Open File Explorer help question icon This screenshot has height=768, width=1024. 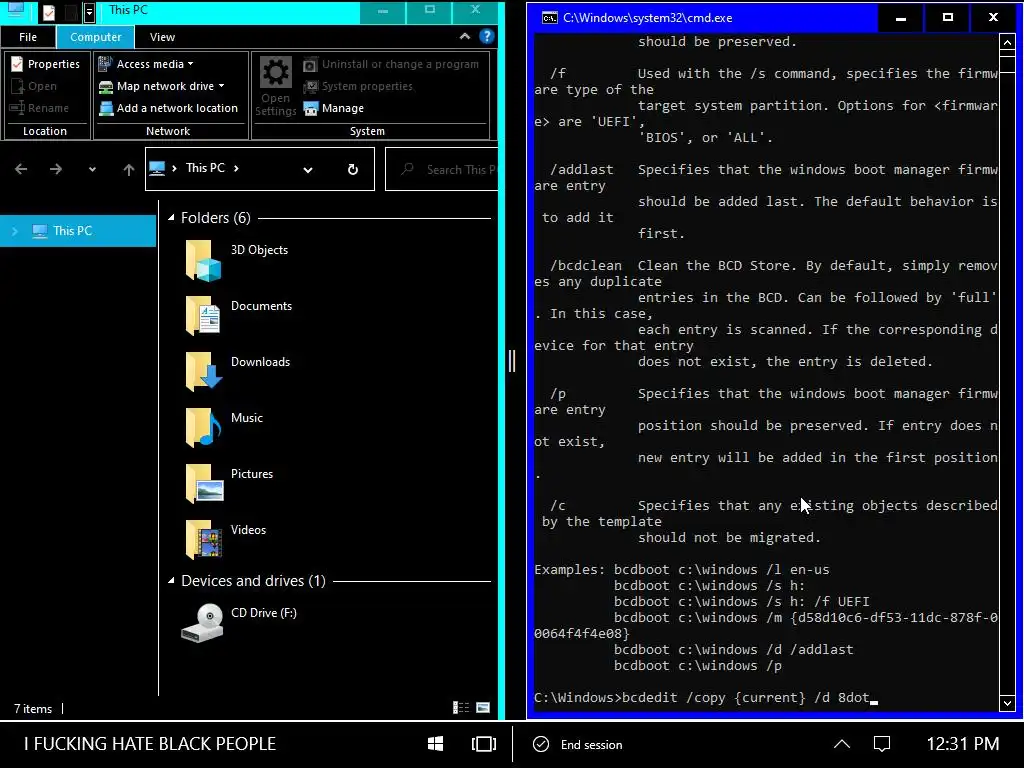click(x=487, y=37)
